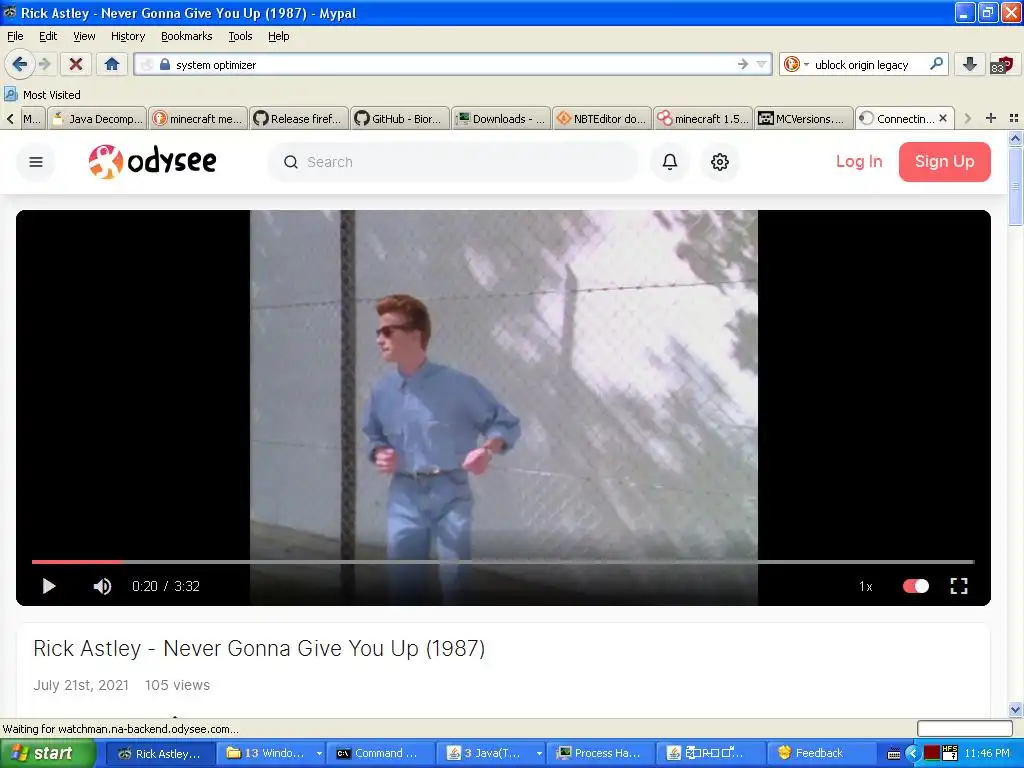Viewport: 1024px width, 768px height.
Task: Switch to Process Hacker taskbar item
Action: pos(600,754)
